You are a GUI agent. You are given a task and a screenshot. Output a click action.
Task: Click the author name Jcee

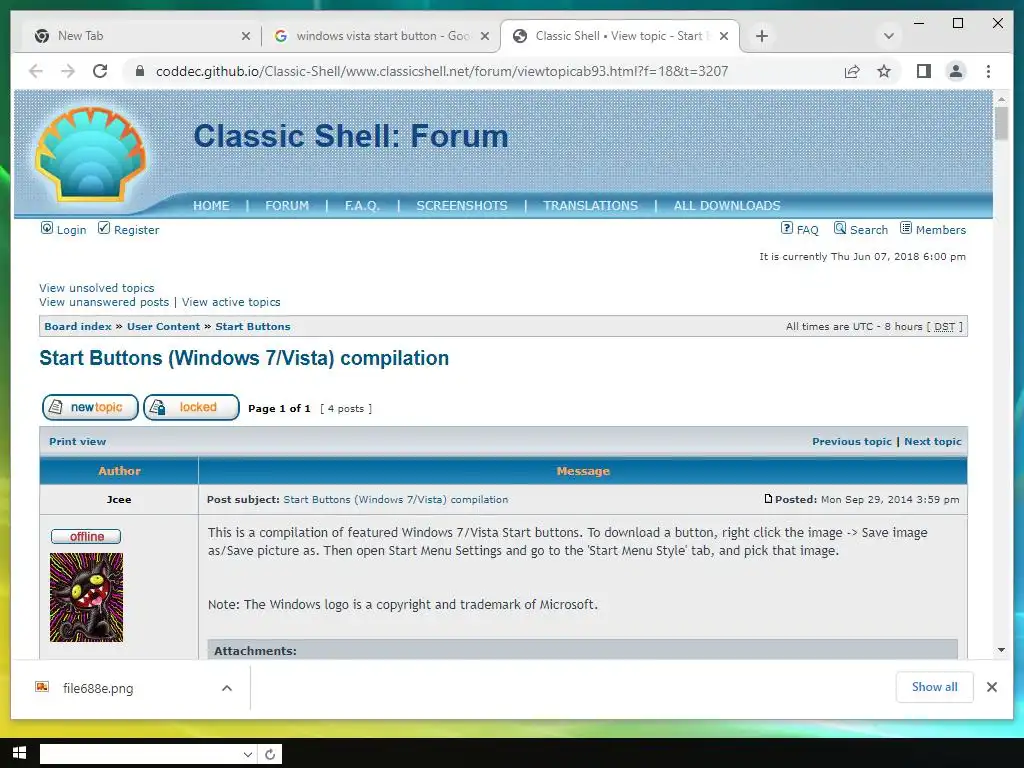(119, 500)
